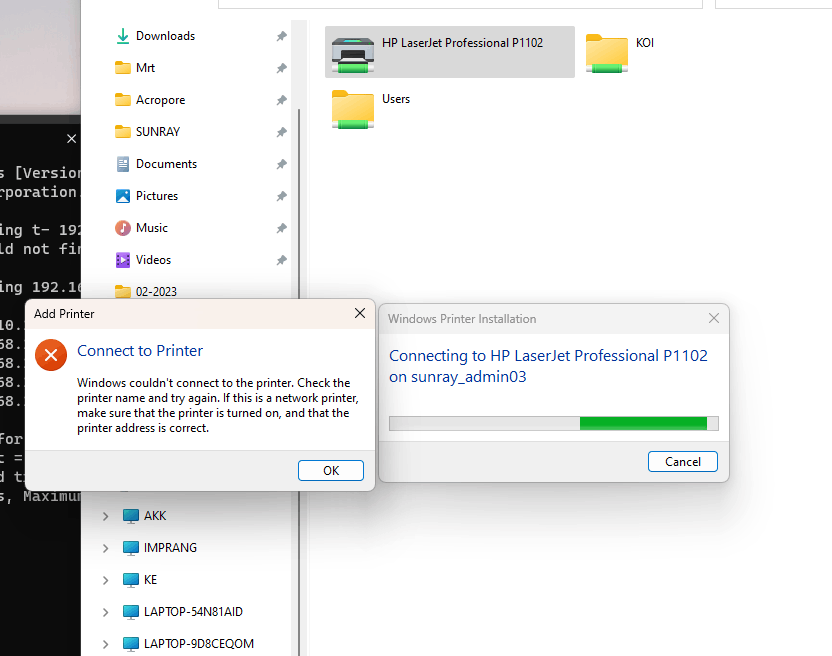Unpin Music using its pin icon
This screenshot has height=656, width=832.
281,228
